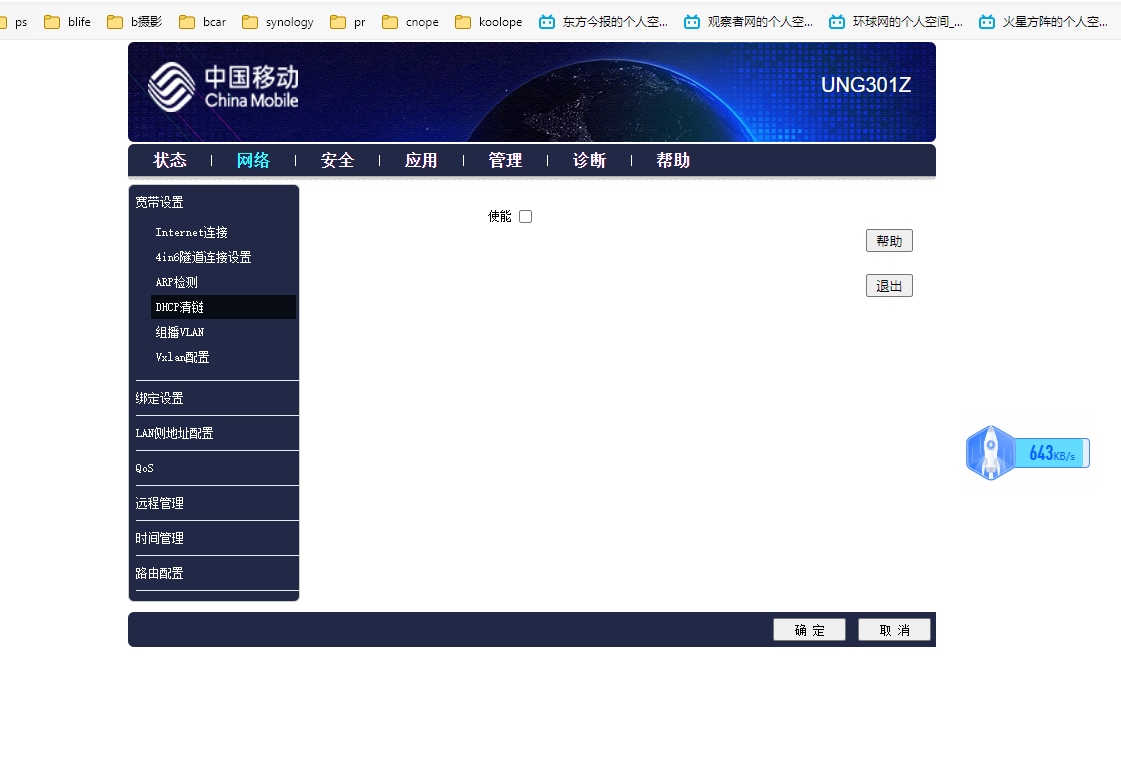The width and height of the screenshot is (1121, 765).
Task: Open the synology bookmark folder
Action: pyautogui.click(x=278, y=22)
